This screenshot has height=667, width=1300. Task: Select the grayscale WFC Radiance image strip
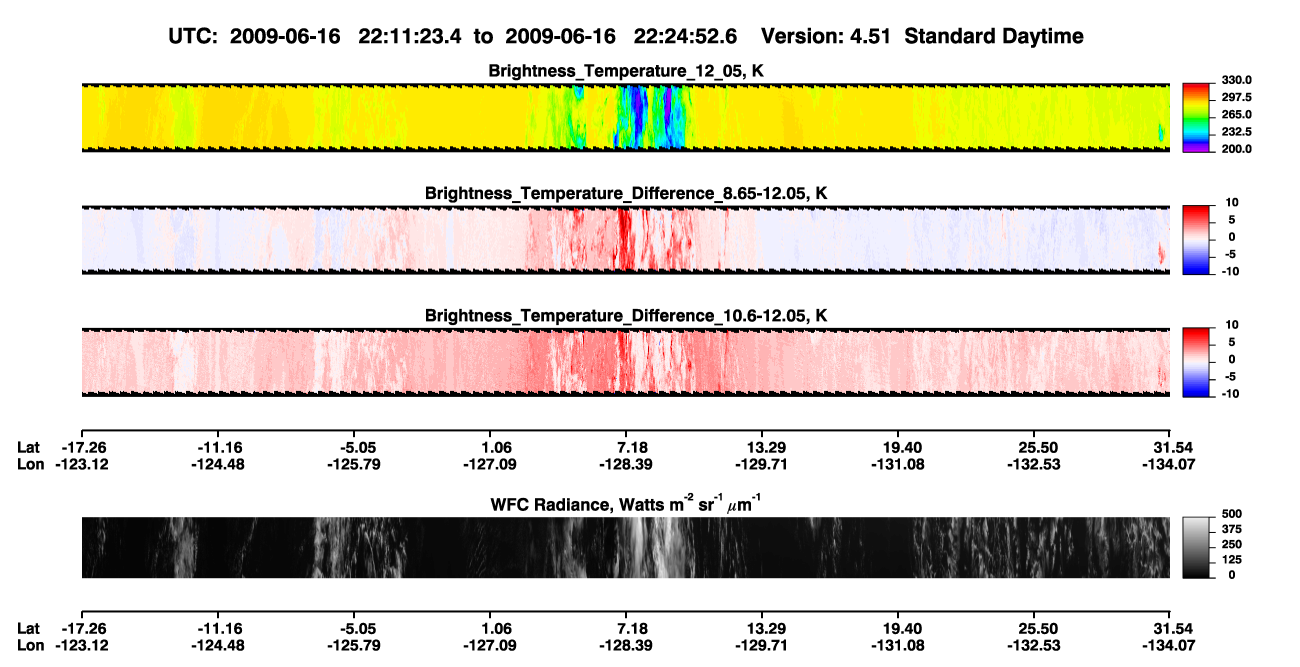pos(625,547)
